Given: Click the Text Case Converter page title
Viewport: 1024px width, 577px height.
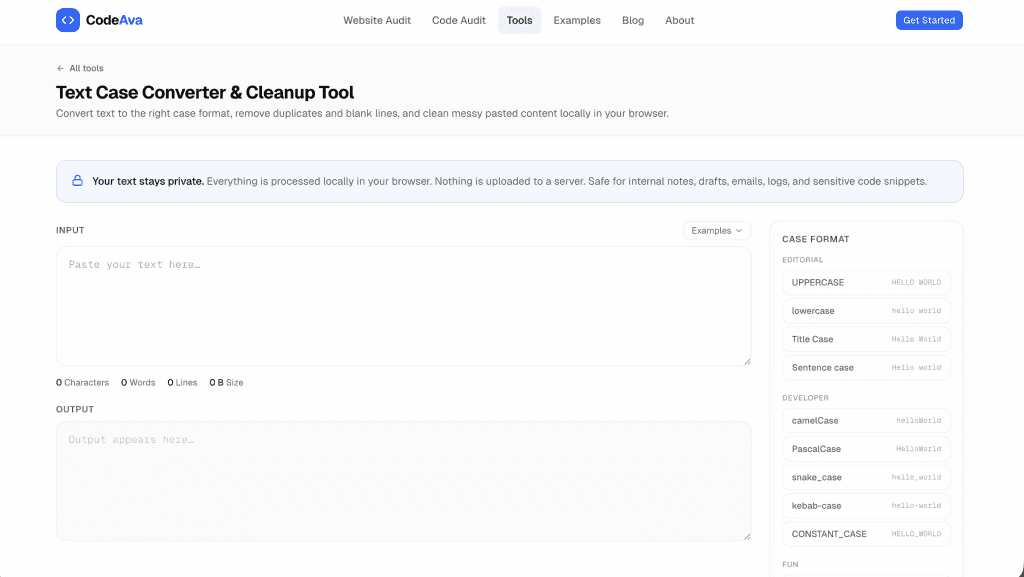Looking at the screenshot, I should click(x=205, y=92).
